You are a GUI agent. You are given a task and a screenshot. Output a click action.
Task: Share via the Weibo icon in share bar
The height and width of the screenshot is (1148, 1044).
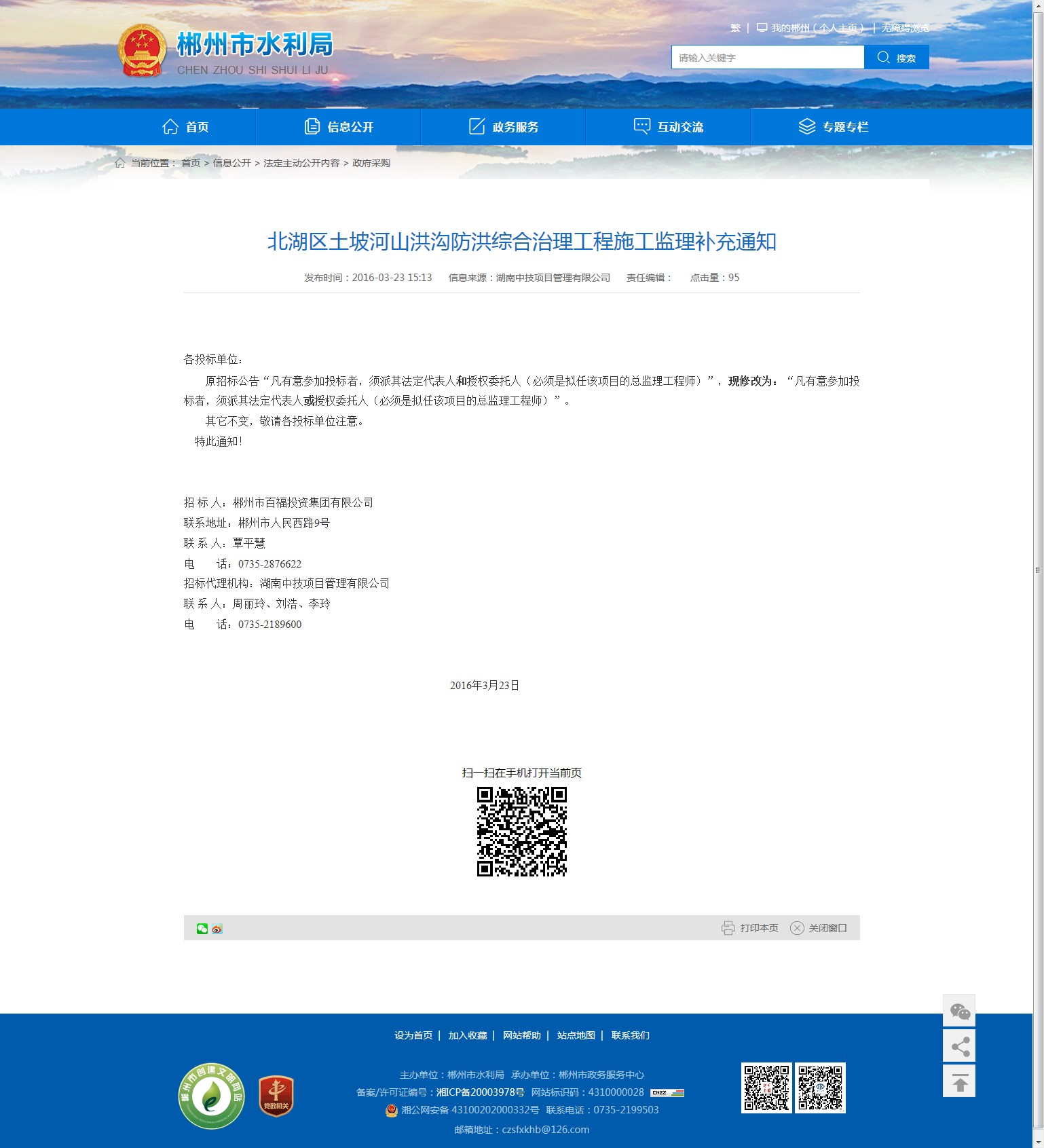[x=217, y=929]
